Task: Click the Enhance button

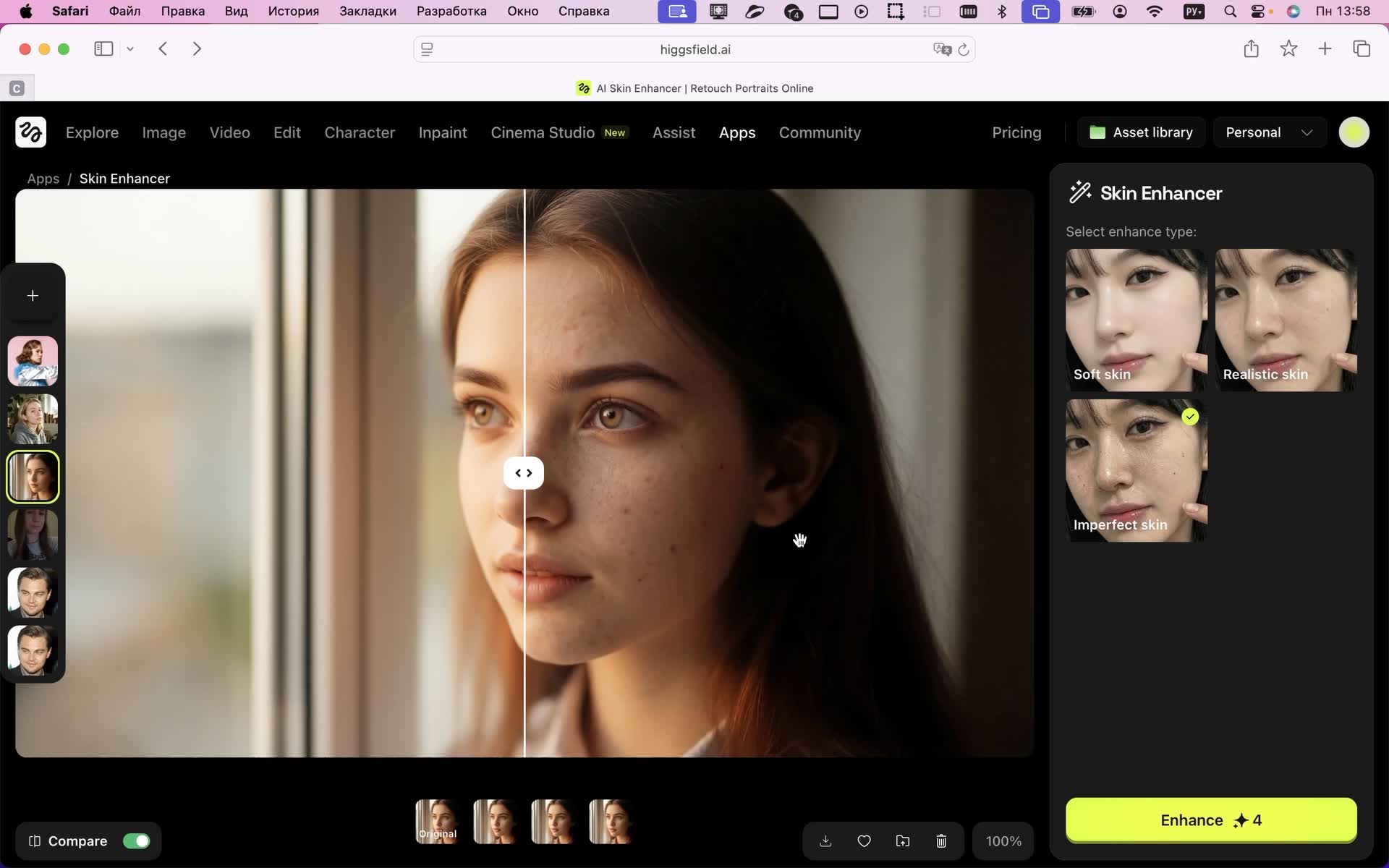Action: tap(1210, 820)
